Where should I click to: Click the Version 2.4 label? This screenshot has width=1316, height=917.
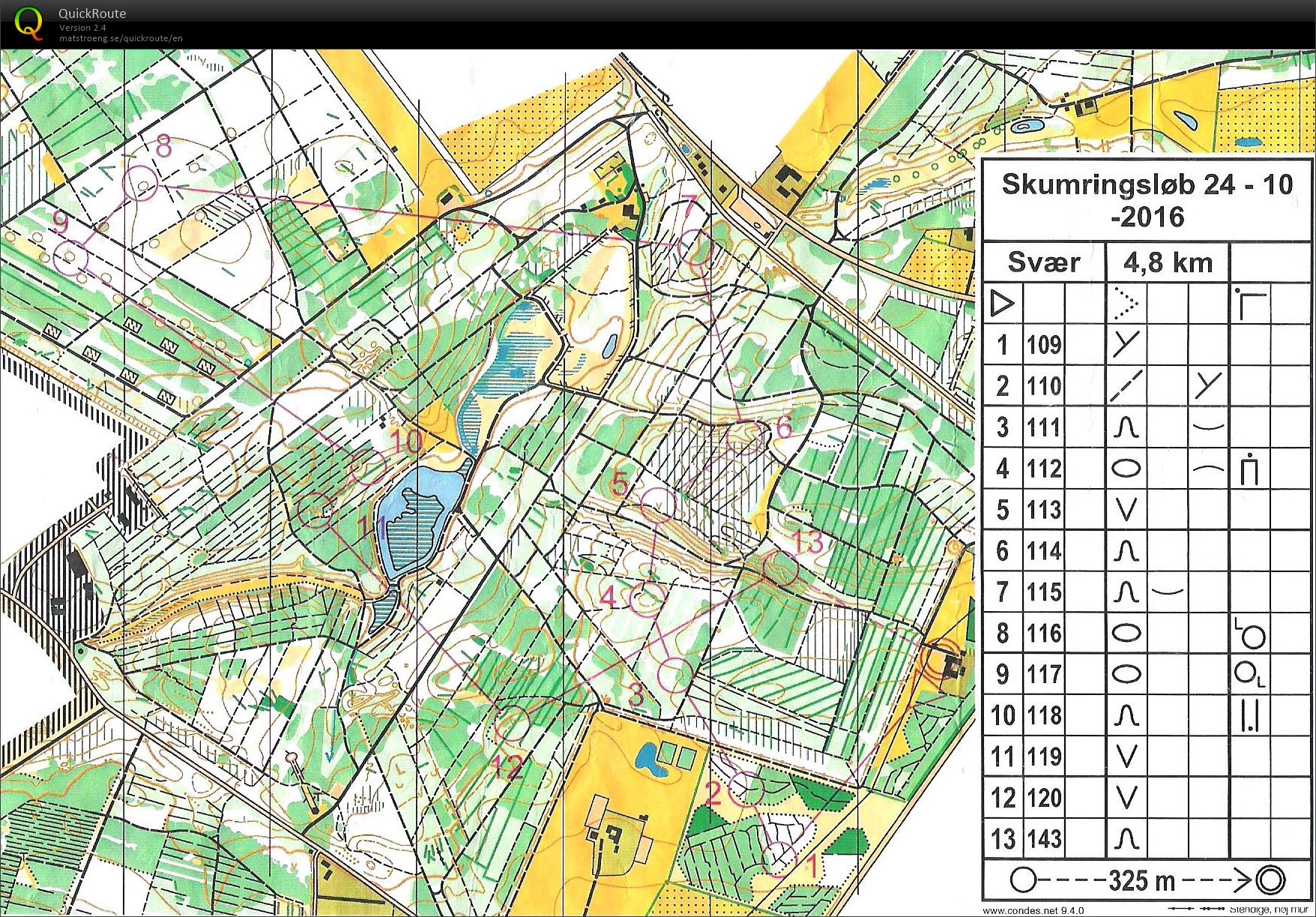pyautogui.click(x=83, y=28)
